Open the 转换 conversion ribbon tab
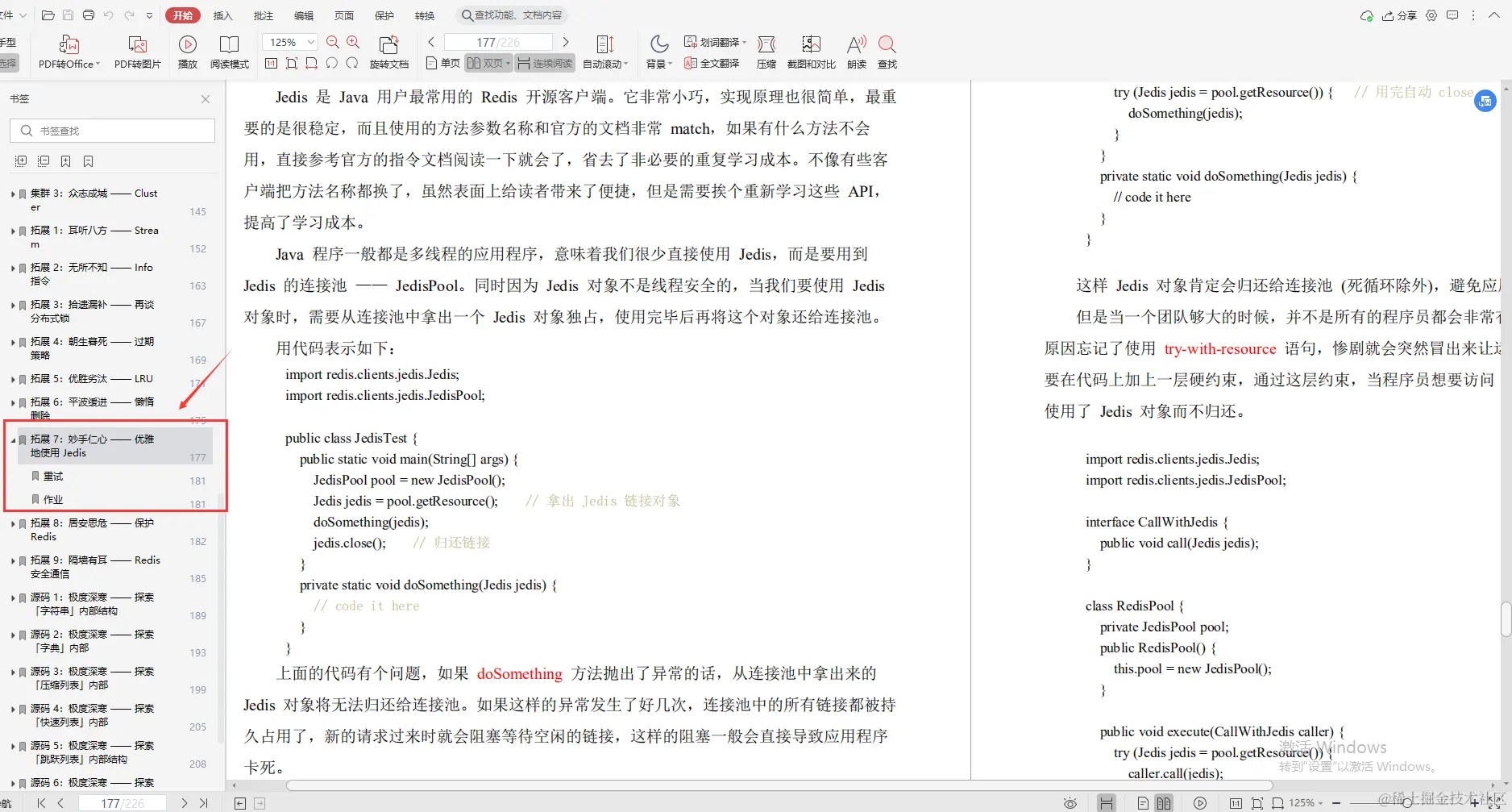The height and width of the screenshot is (812, 1512). [425, 15]
